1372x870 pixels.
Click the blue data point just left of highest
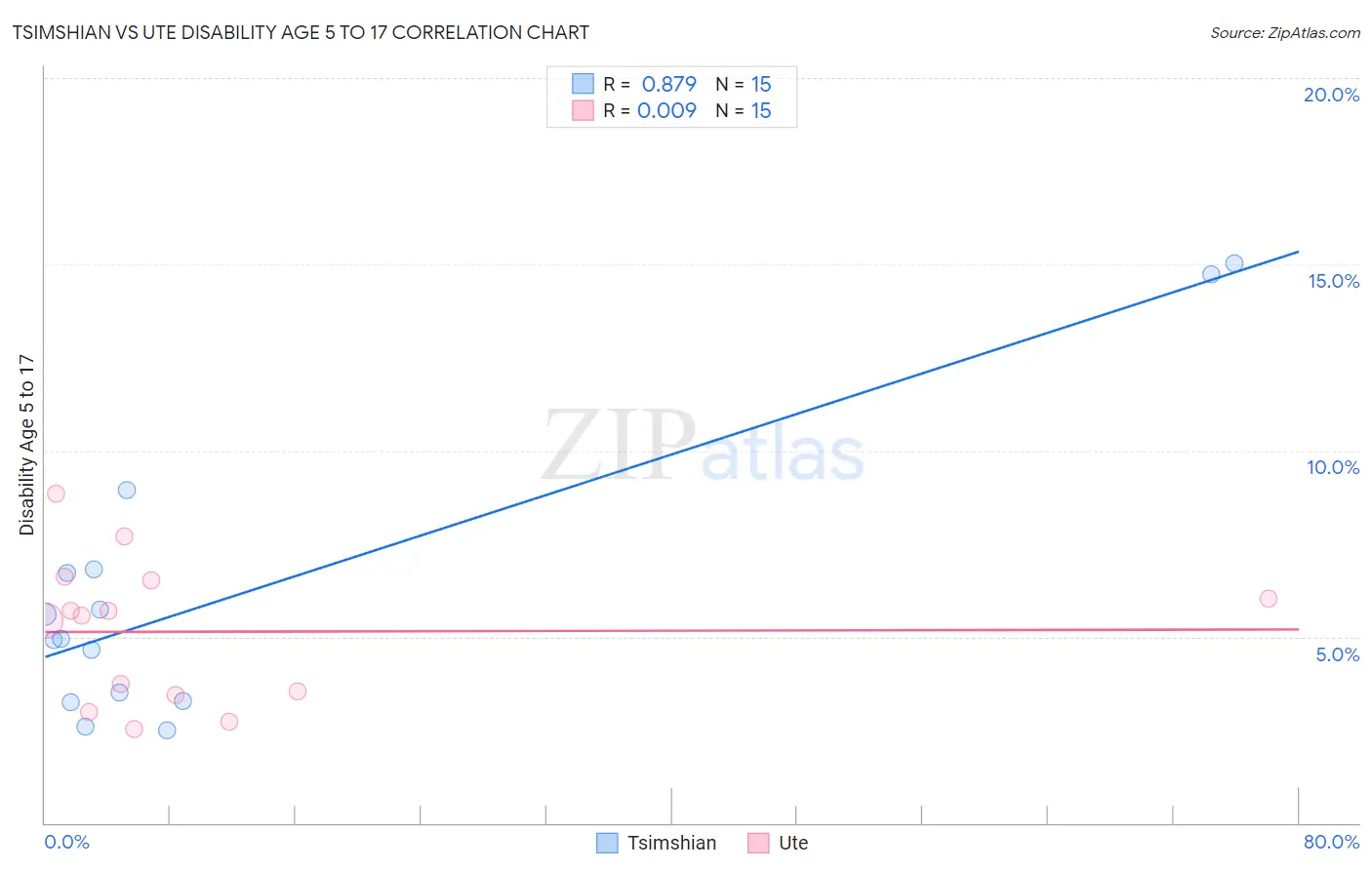click(1211, 274)
